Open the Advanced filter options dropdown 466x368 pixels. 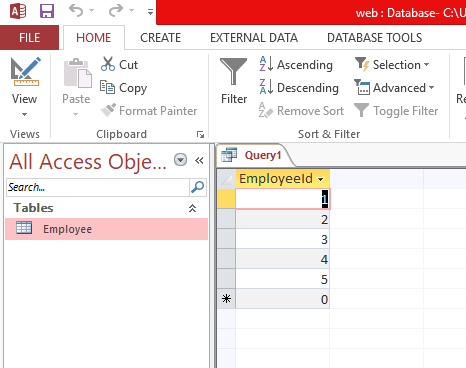click(395, 88)
